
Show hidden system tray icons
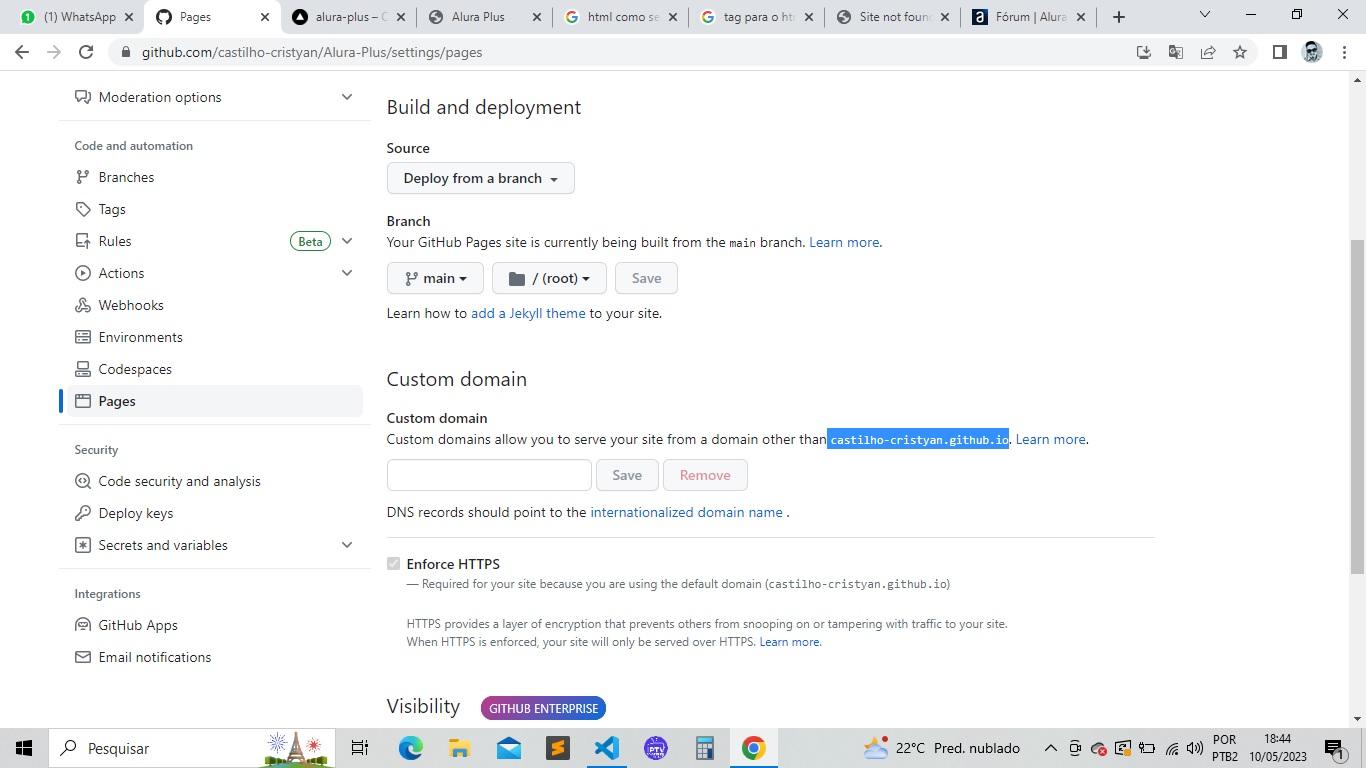pyautogui.click(x=1050, y=748)
